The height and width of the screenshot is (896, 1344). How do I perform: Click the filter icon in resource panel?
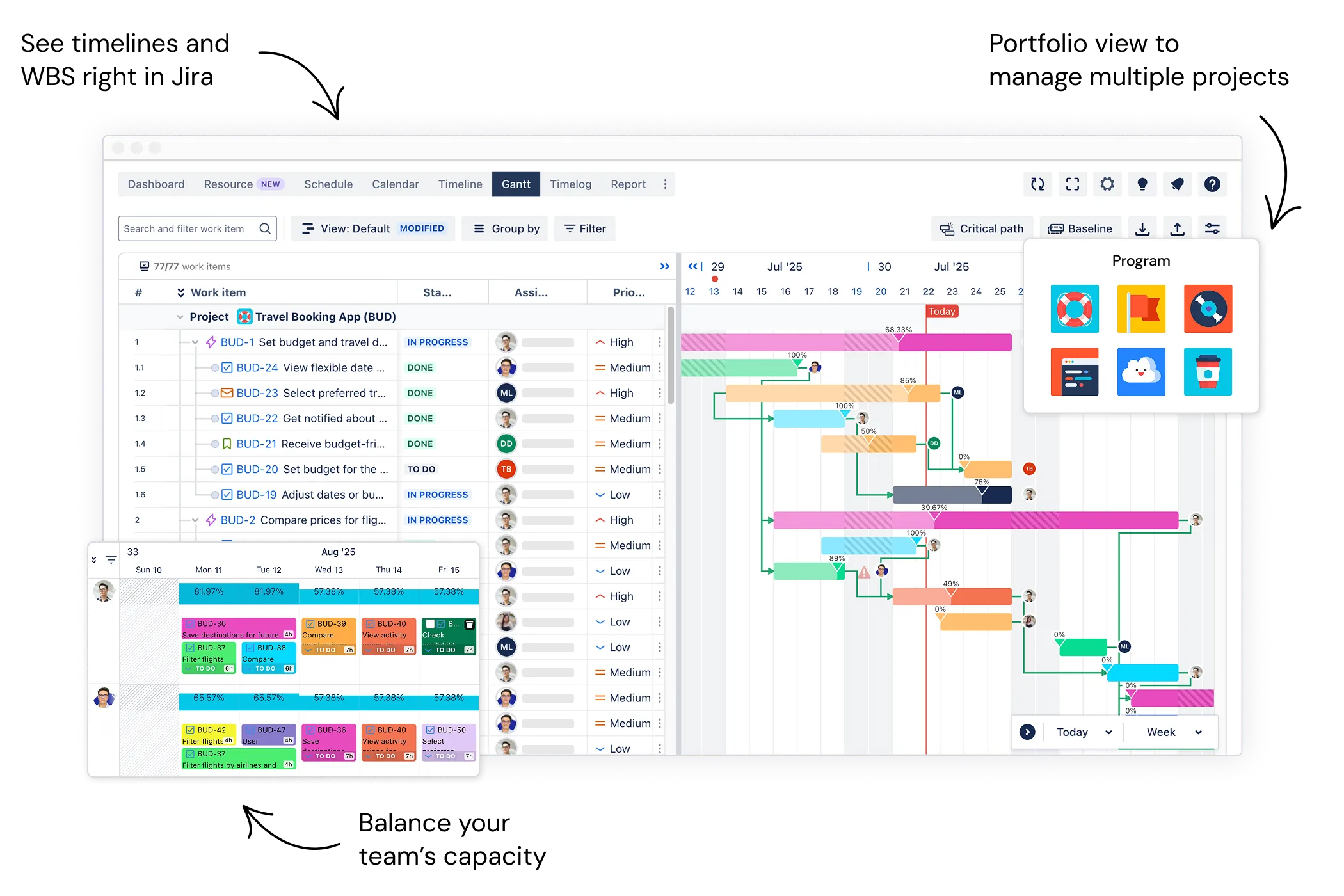111,560
